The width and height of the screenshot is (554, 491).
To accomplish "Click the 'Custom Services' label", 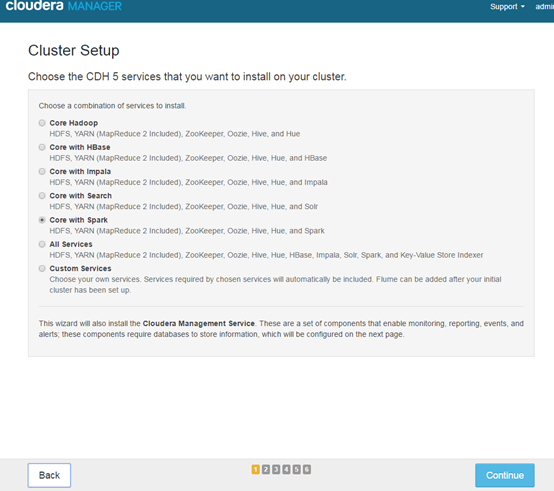I will coord(80,268).
